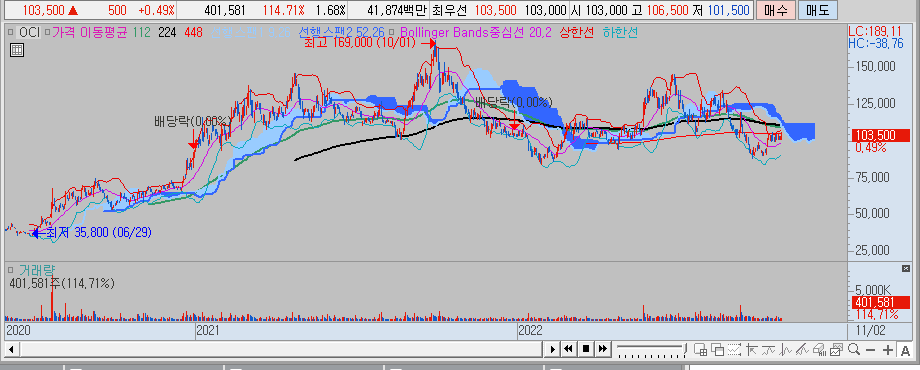This screenshot has width=920, height=370.
Task: Click the window-with-grid layout icon
Action: point(701,349)
